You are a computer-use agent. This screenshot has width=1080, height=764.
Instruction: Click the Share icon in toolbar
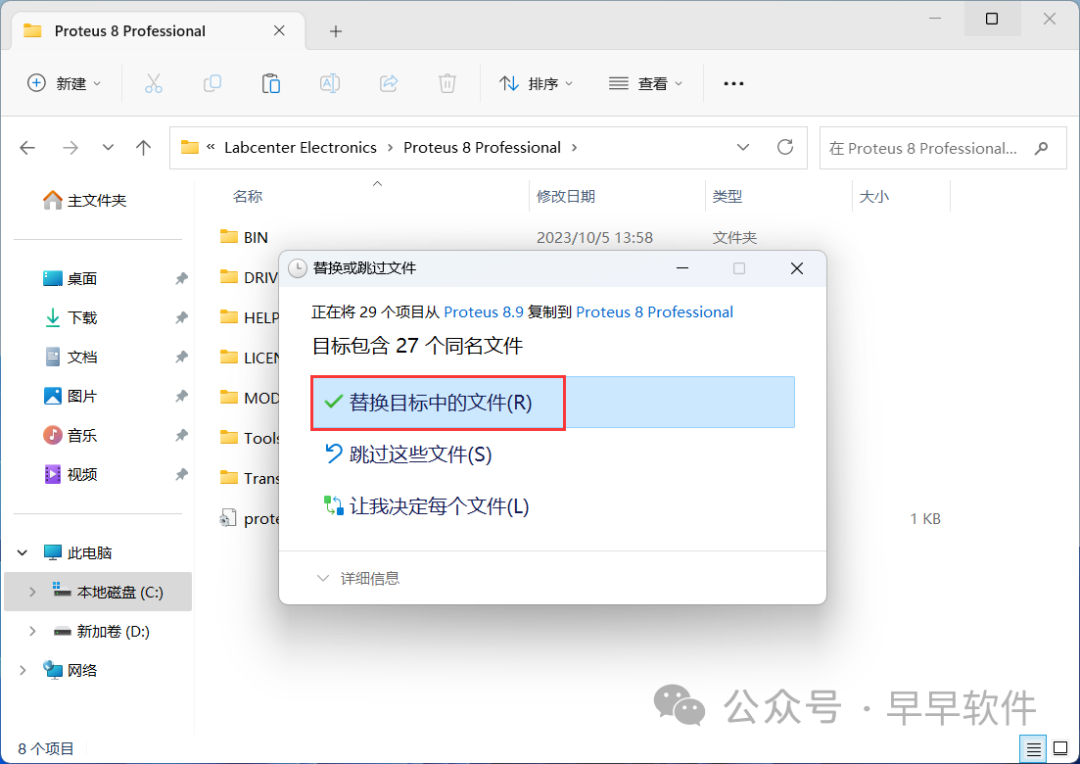tap(389, 84)
